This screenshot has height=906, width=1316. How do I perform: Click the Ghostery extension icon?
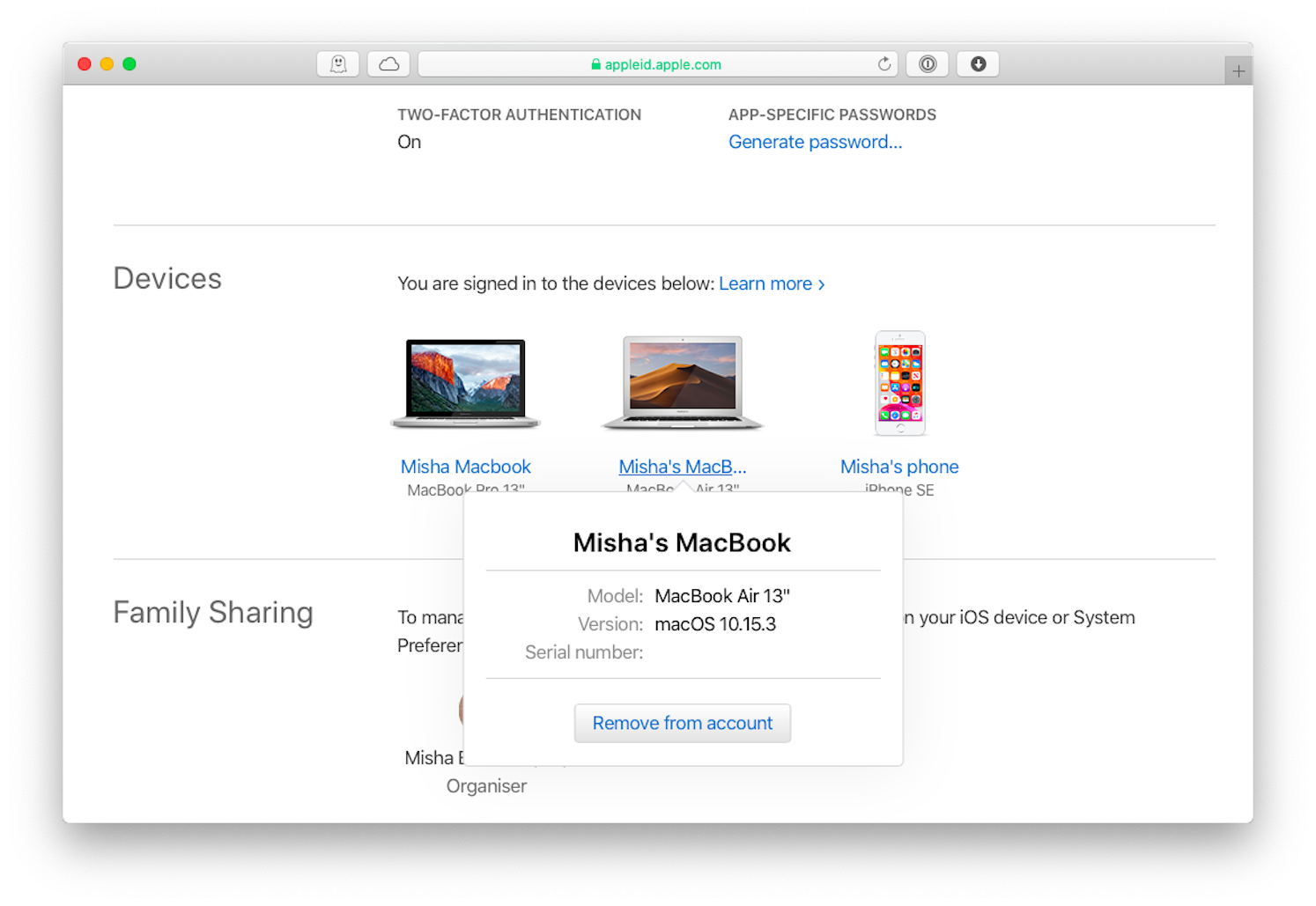[337, 63]
